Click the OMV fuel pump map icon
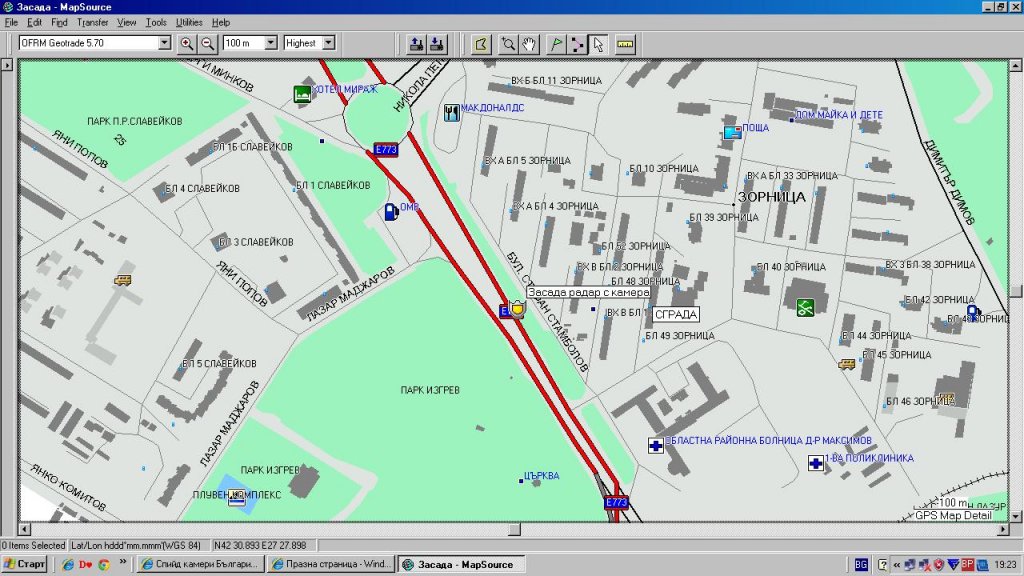The height and width of the screenshot is (576, 1024). pos(391,212)
